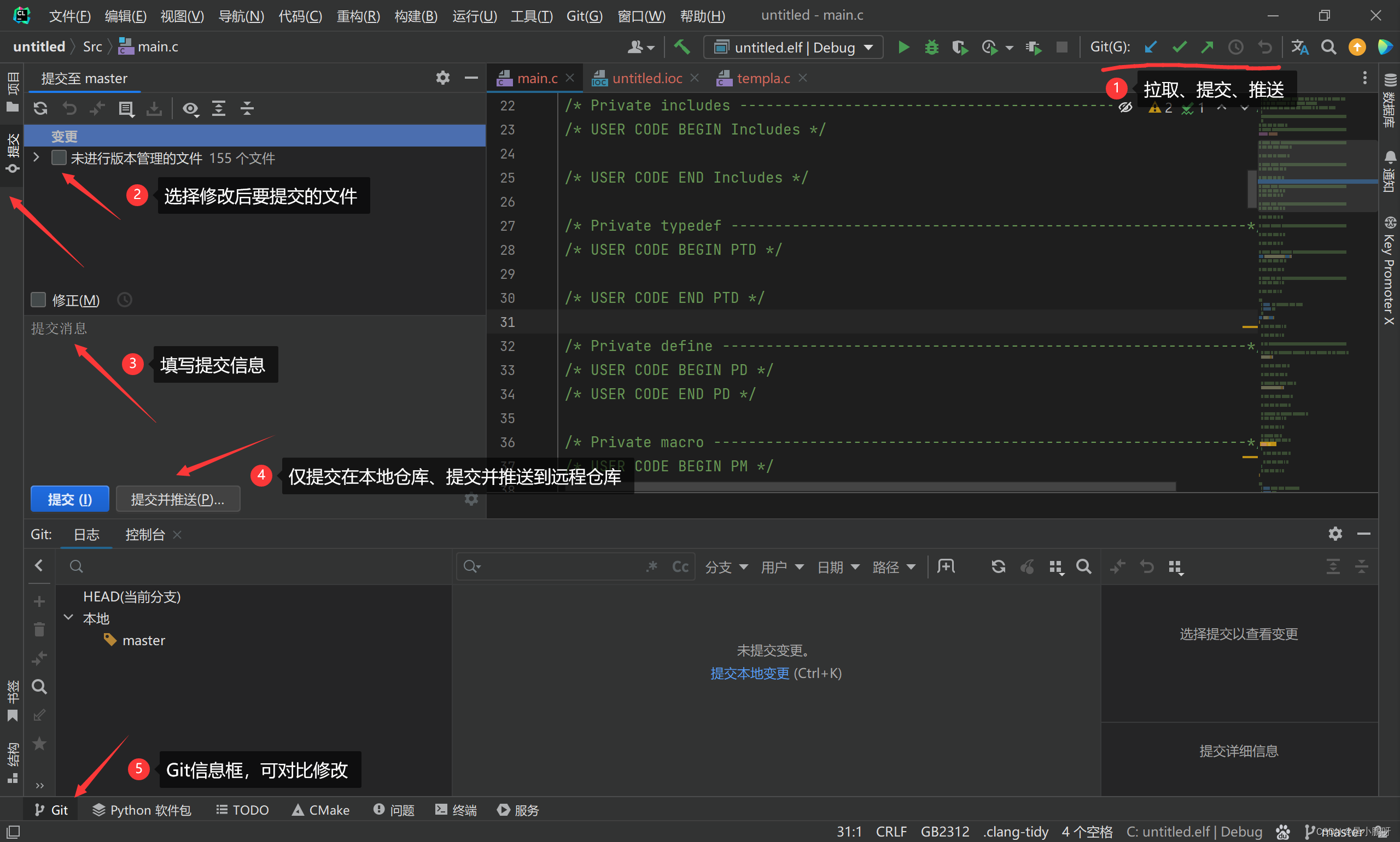Open the TODO tool window button
1400x842 pixels.
(x=242, y=810)
